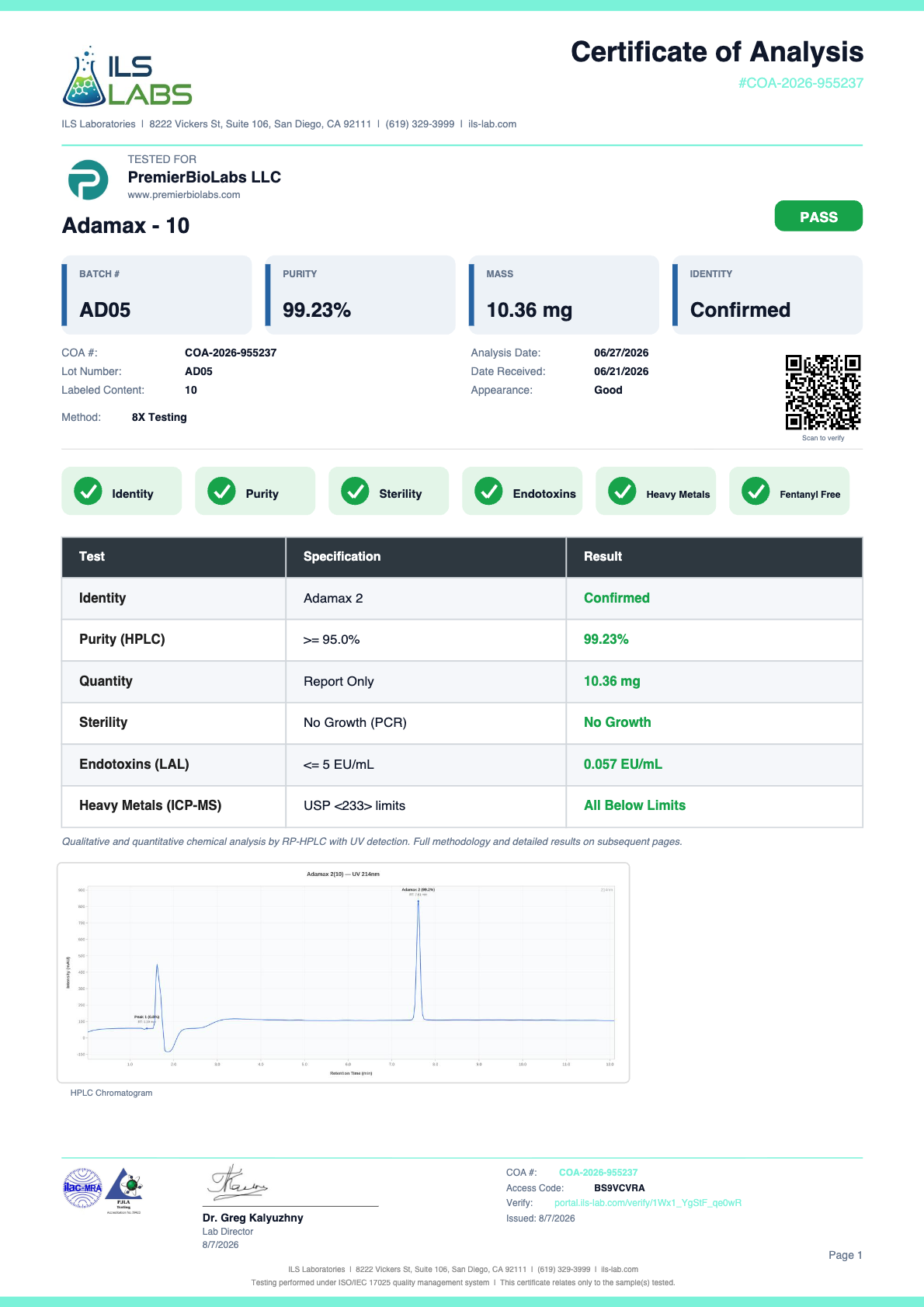Click the Sterility green checkmark icon
The image size is (924, 1307).
coord(355,491)
